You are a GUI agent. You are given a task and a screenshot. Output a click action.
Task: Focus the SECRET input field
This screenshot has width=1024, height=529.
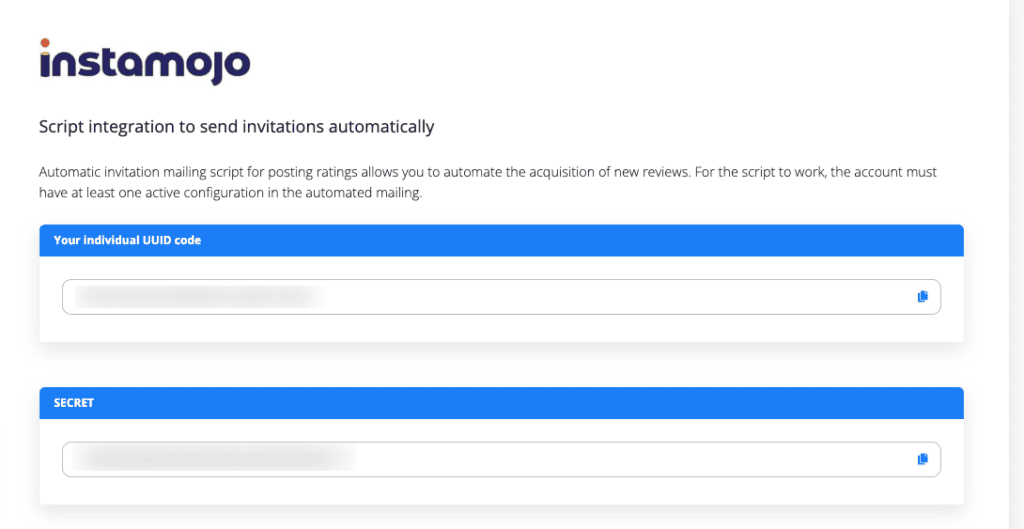(500, 459)
